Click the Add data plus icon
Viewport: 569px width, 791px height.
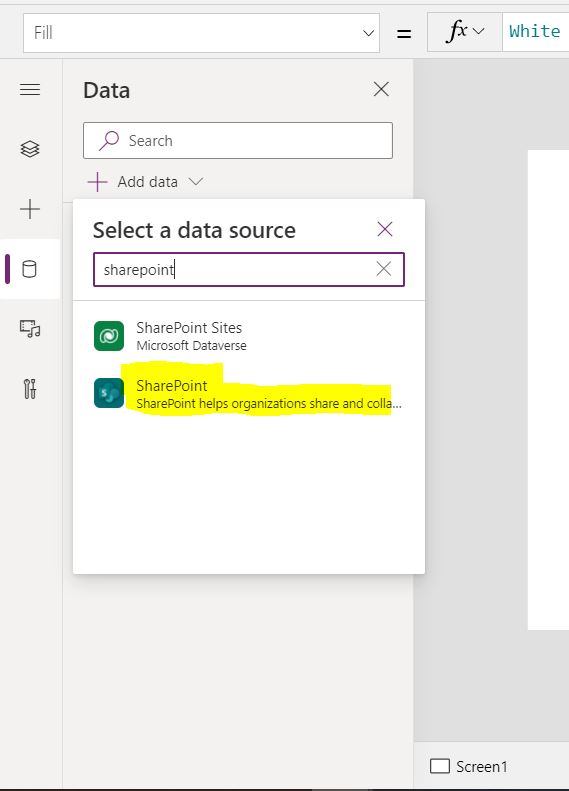point(97,182)
